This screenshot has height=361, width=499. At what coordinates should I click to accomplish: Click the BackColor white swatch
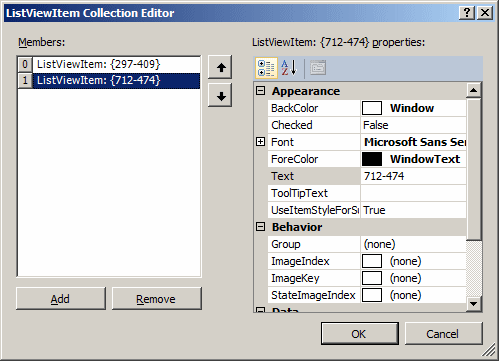click(372, 108)
